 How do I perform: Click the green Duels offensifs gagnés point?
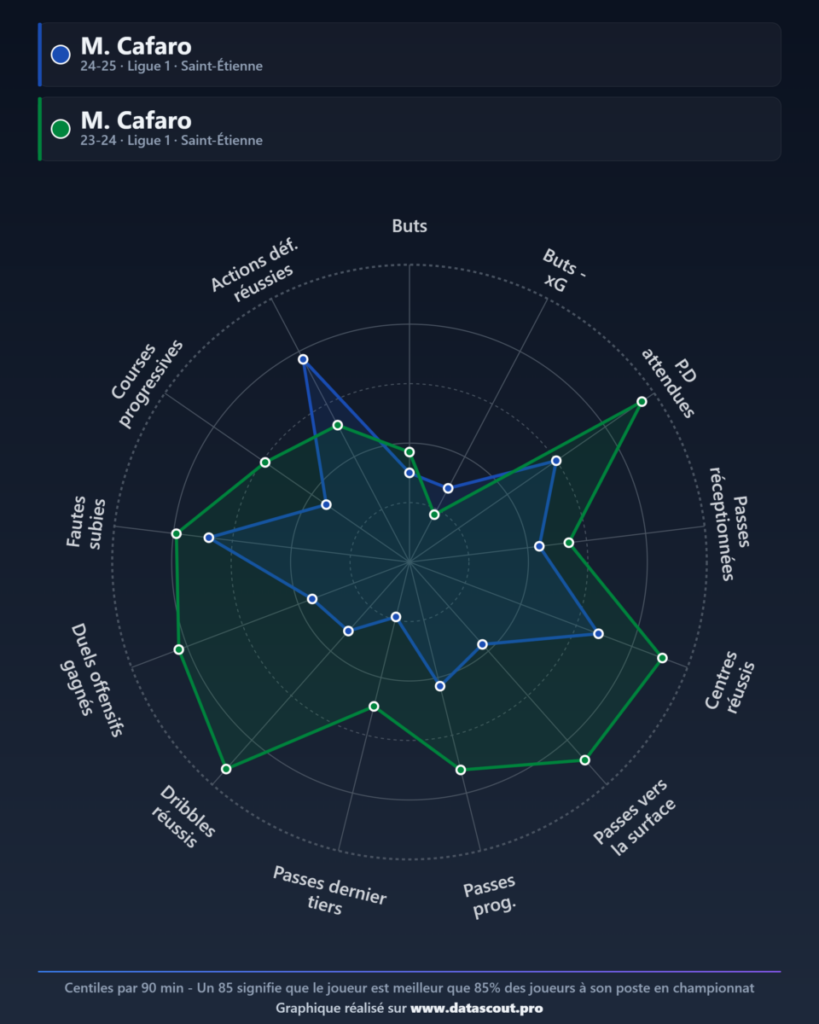point(178,650)
